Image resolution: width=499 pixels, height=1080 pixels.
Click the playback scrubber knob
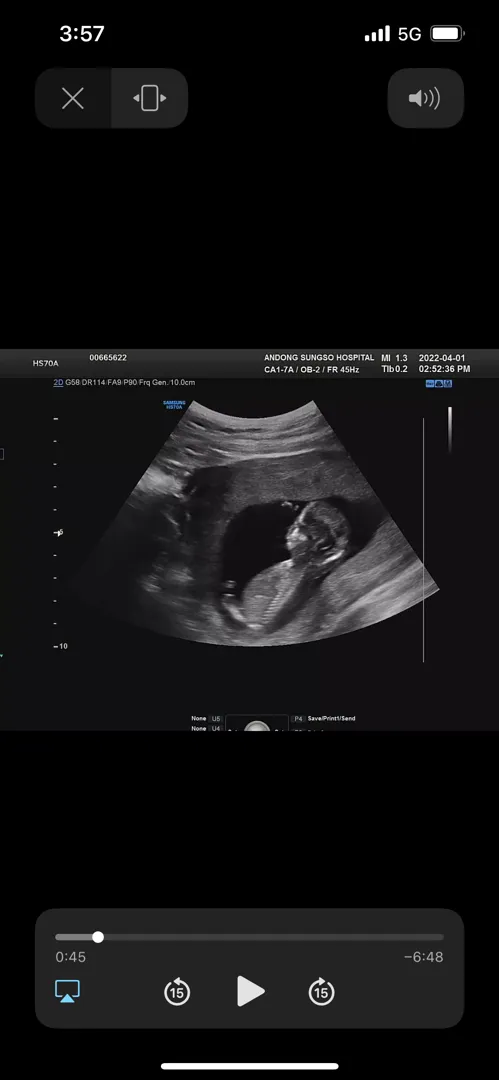point(98,937)
